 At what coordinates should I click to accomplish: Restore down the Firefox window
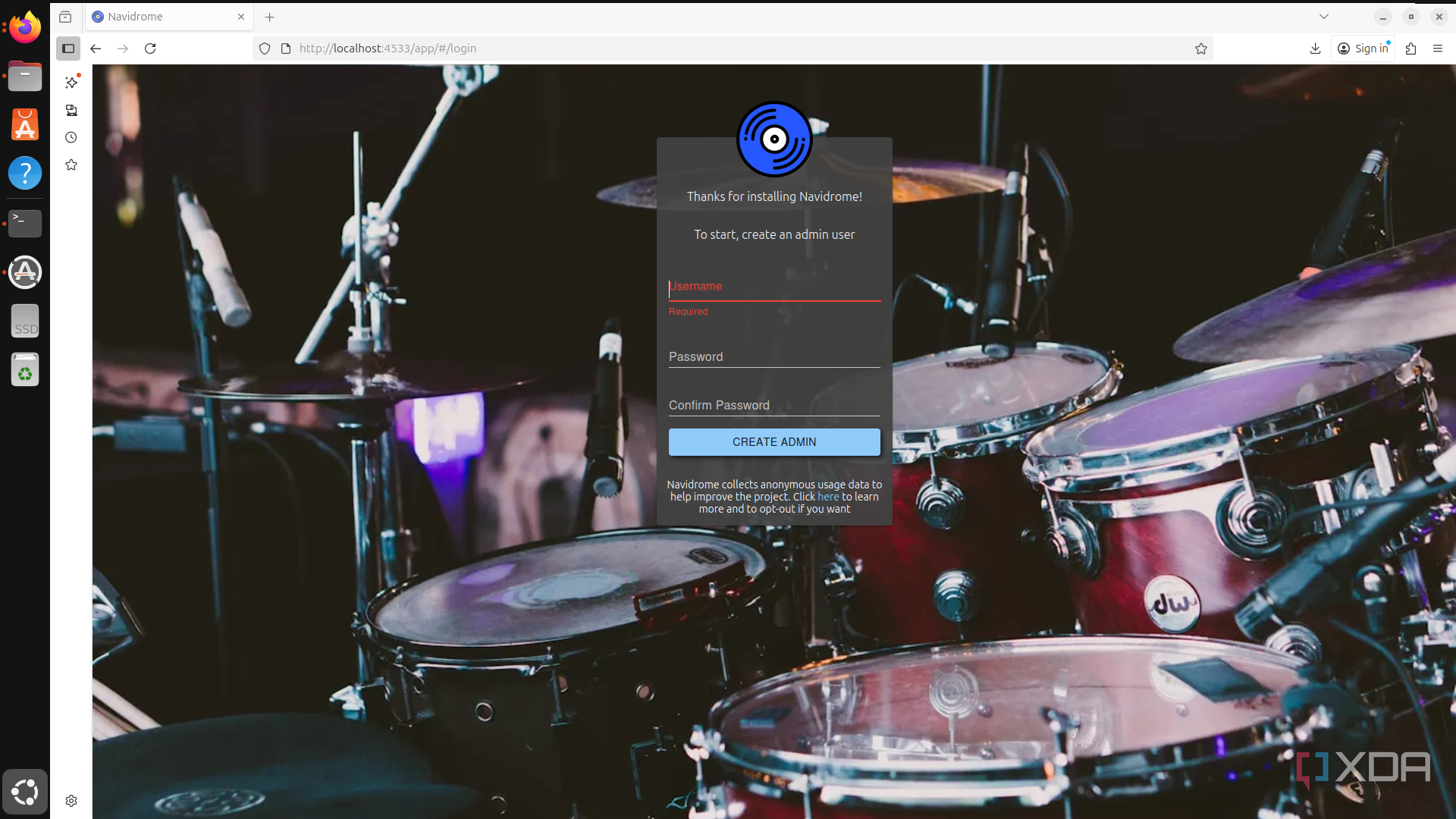point(1411,17)
